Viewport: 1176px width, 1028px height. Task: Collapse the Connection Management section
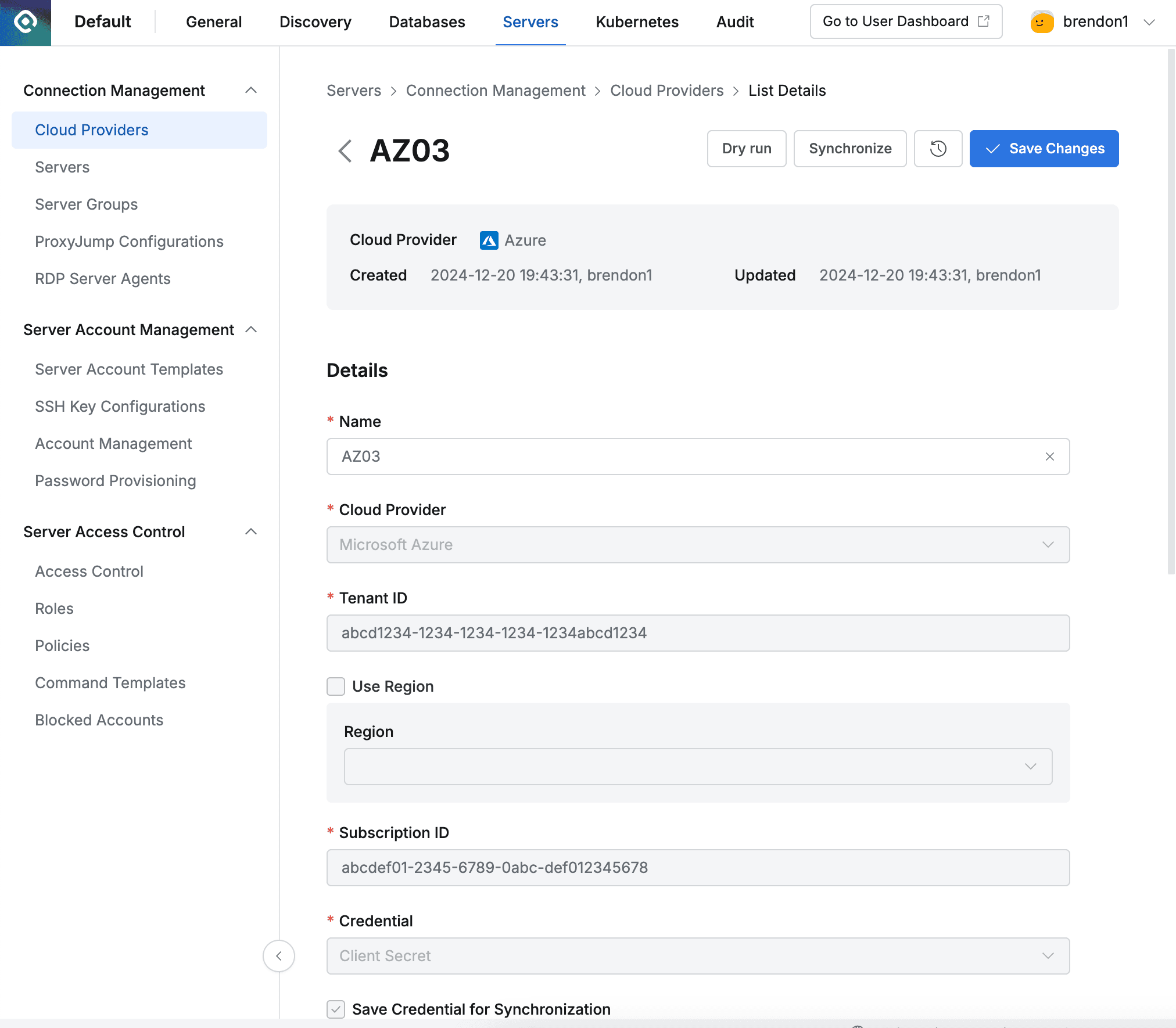251,90
